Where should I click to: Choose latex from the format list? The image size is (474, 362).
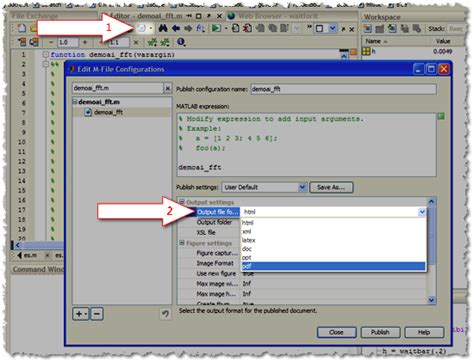pos(333,240)
